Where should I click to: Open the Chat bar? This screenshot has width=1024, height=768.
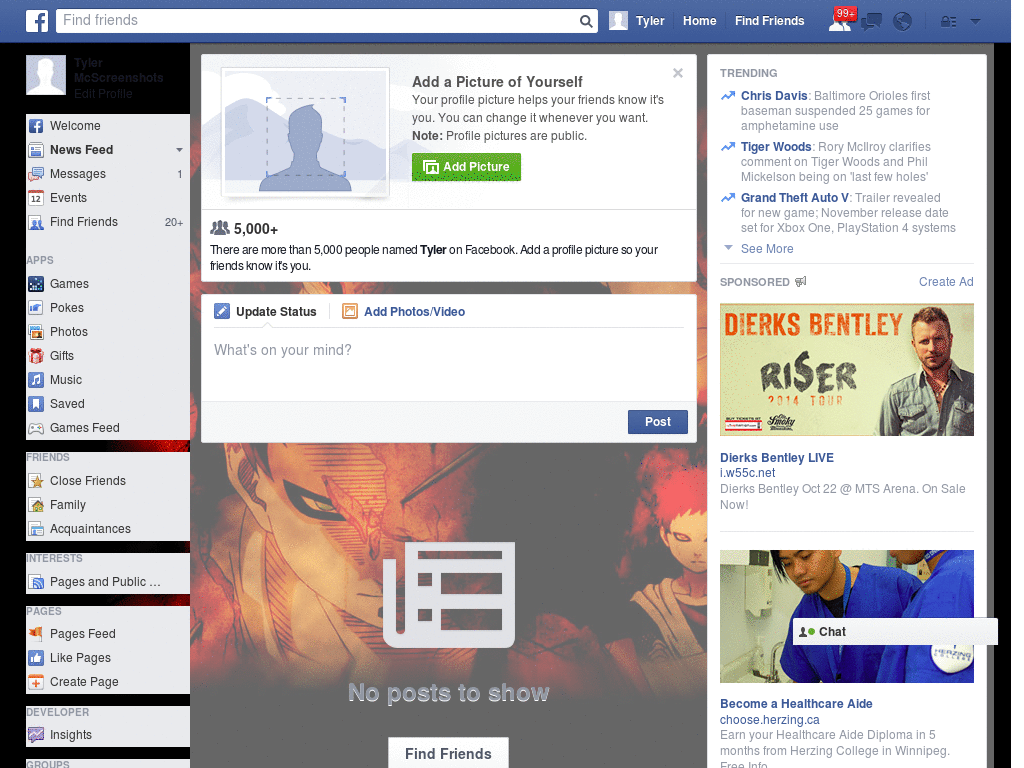(x=895, y=632)
